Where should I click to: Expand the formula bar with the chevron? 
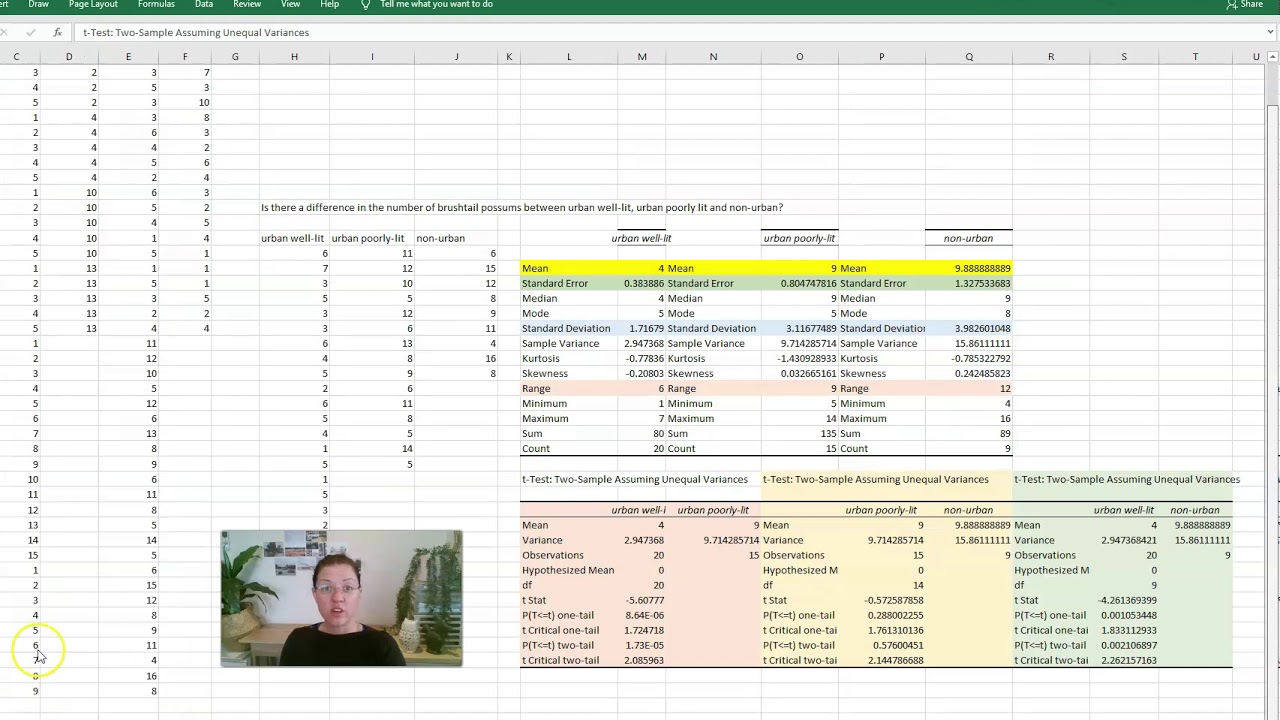pyautogui.click(x=1270, y=32)
